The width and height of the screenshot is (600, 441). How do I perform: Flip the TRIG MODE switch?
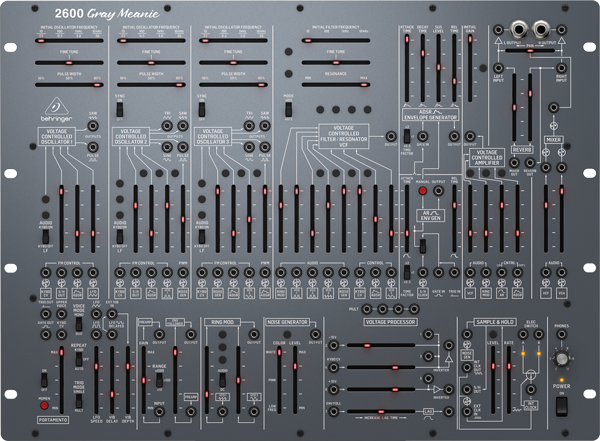78,400
